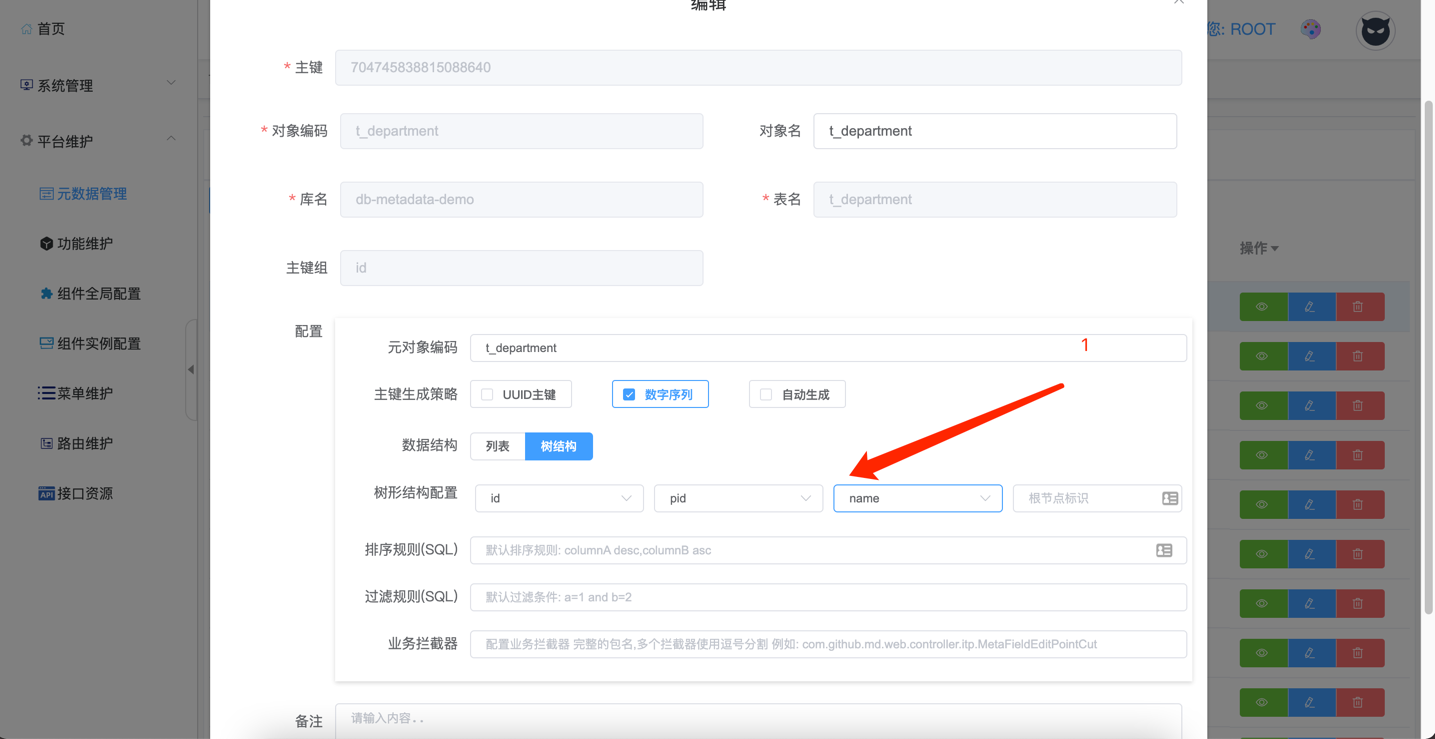Click the black cat user avatar
This screenshot has height=739, width=1435.
coord(1375,31)
